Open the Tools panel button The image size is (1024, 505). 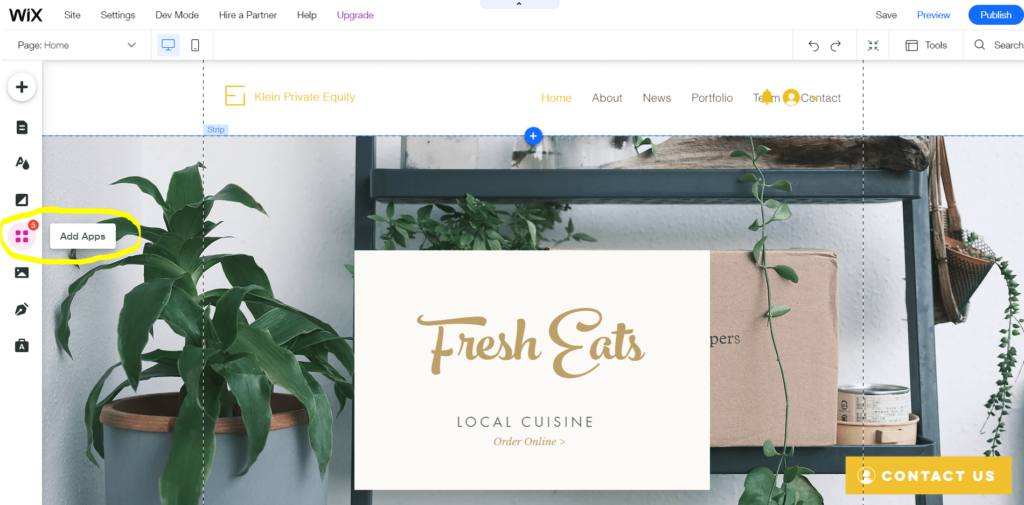click(x=926, y=45)
